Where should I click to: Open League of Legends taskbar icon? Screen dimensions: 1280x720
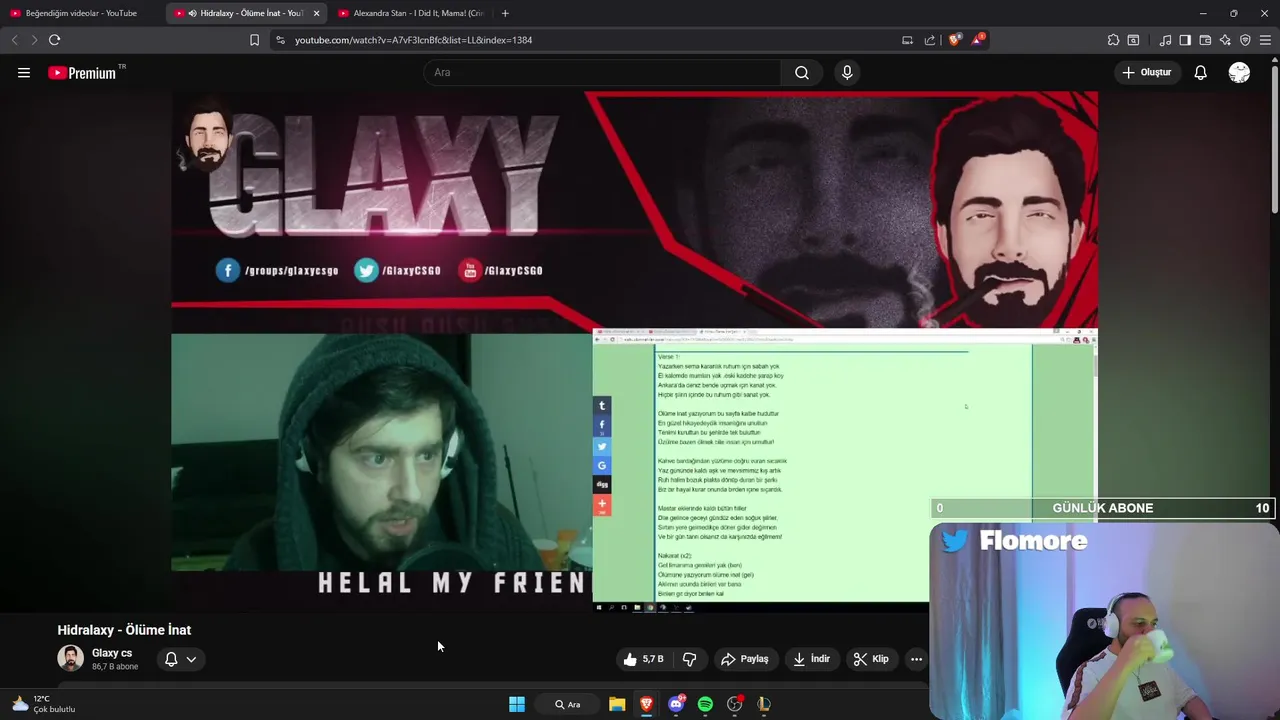coord(764,704)
